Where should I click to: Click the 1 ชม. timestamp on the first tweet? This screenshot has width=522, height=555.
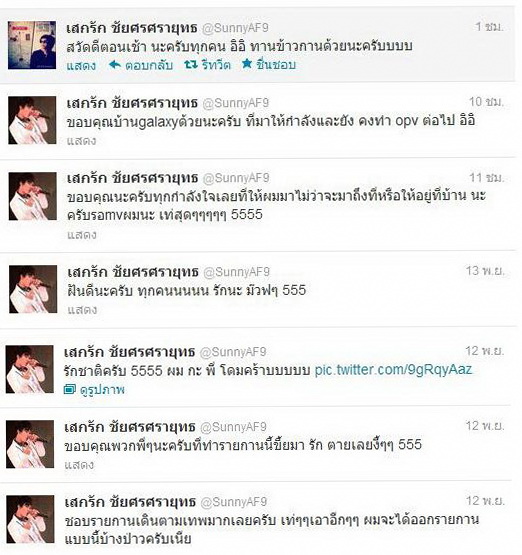489,27
